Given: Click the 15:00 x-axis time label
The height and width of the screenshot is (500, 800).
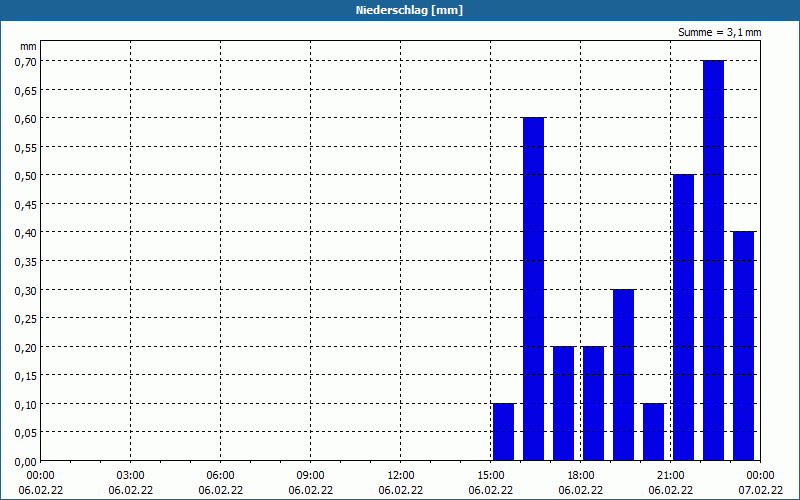Looking at the screenshot, I should pos(490,476).
